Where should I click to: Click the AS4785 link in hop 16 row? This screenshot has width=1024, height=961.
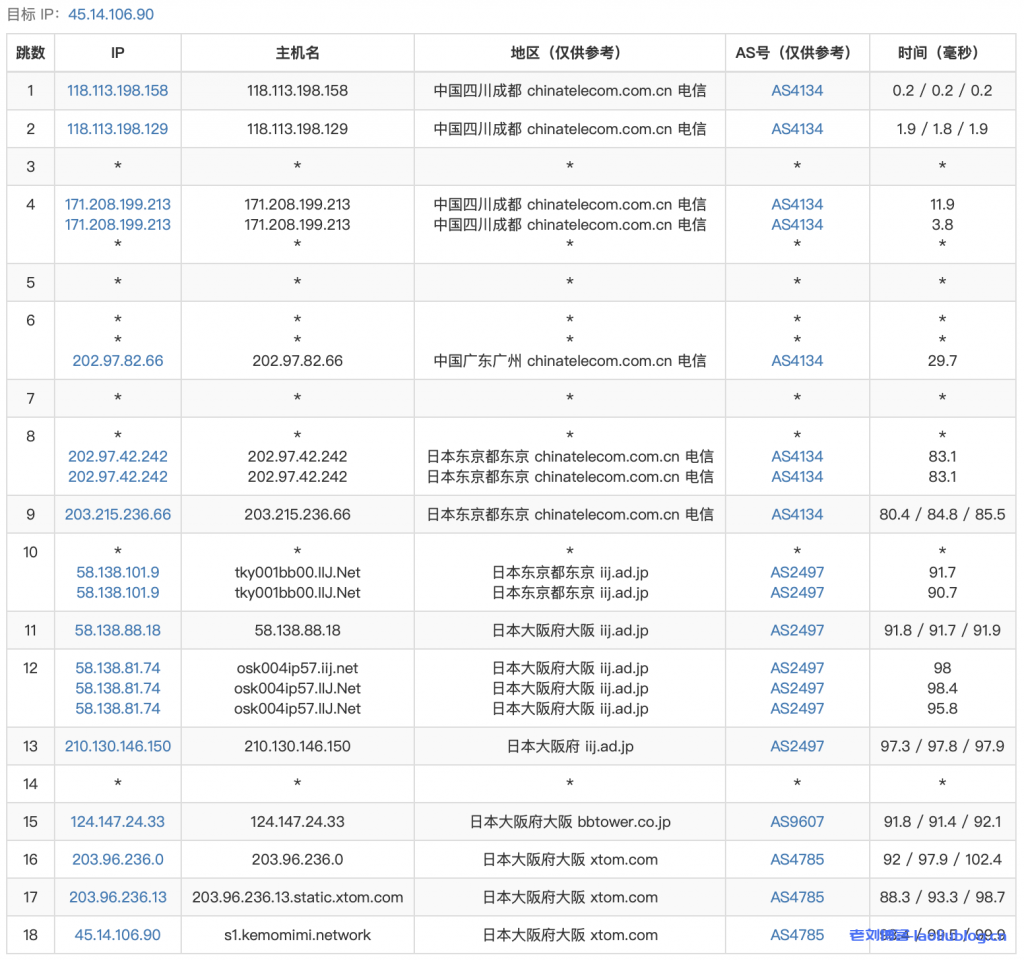point(797,859)
